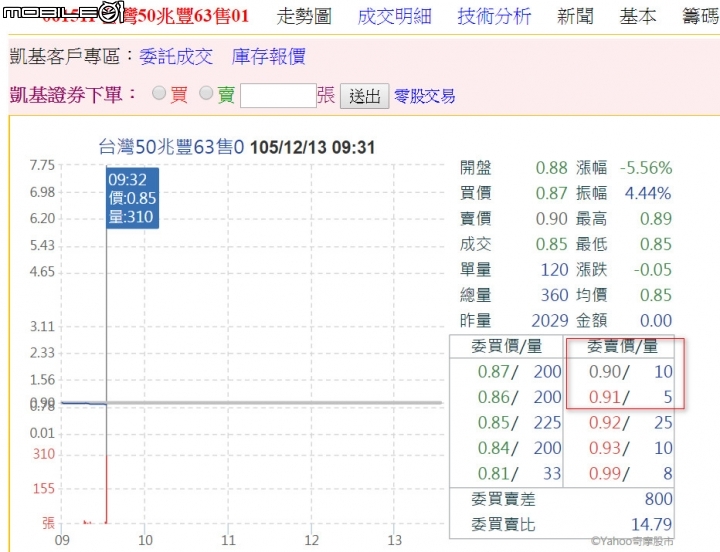Open the 技術分析 tab
The height and width of the screenshot is (552, 720).
[494, 17]
